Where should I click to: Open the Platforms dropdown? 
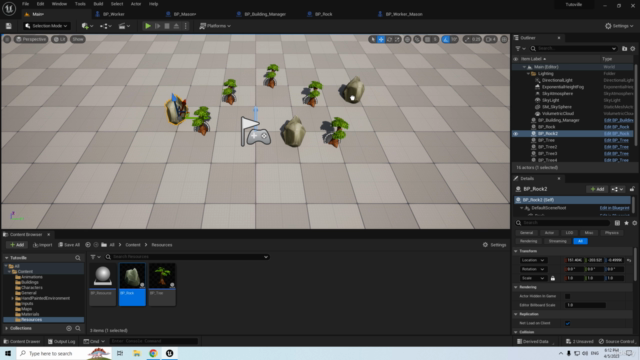215,26
